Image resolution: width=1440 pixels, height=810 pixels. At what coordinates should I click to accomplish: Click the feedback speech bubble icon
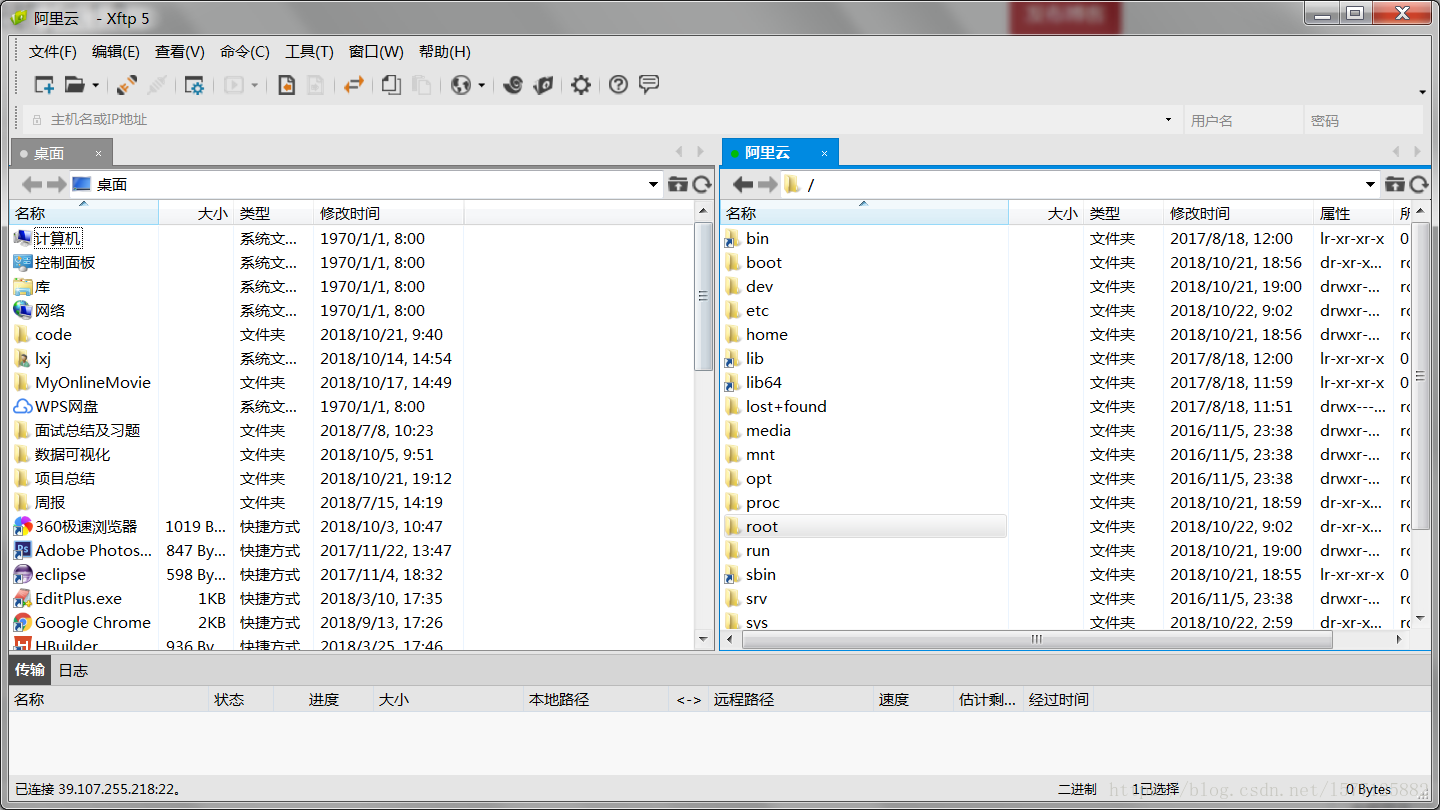tap(649, 85)
